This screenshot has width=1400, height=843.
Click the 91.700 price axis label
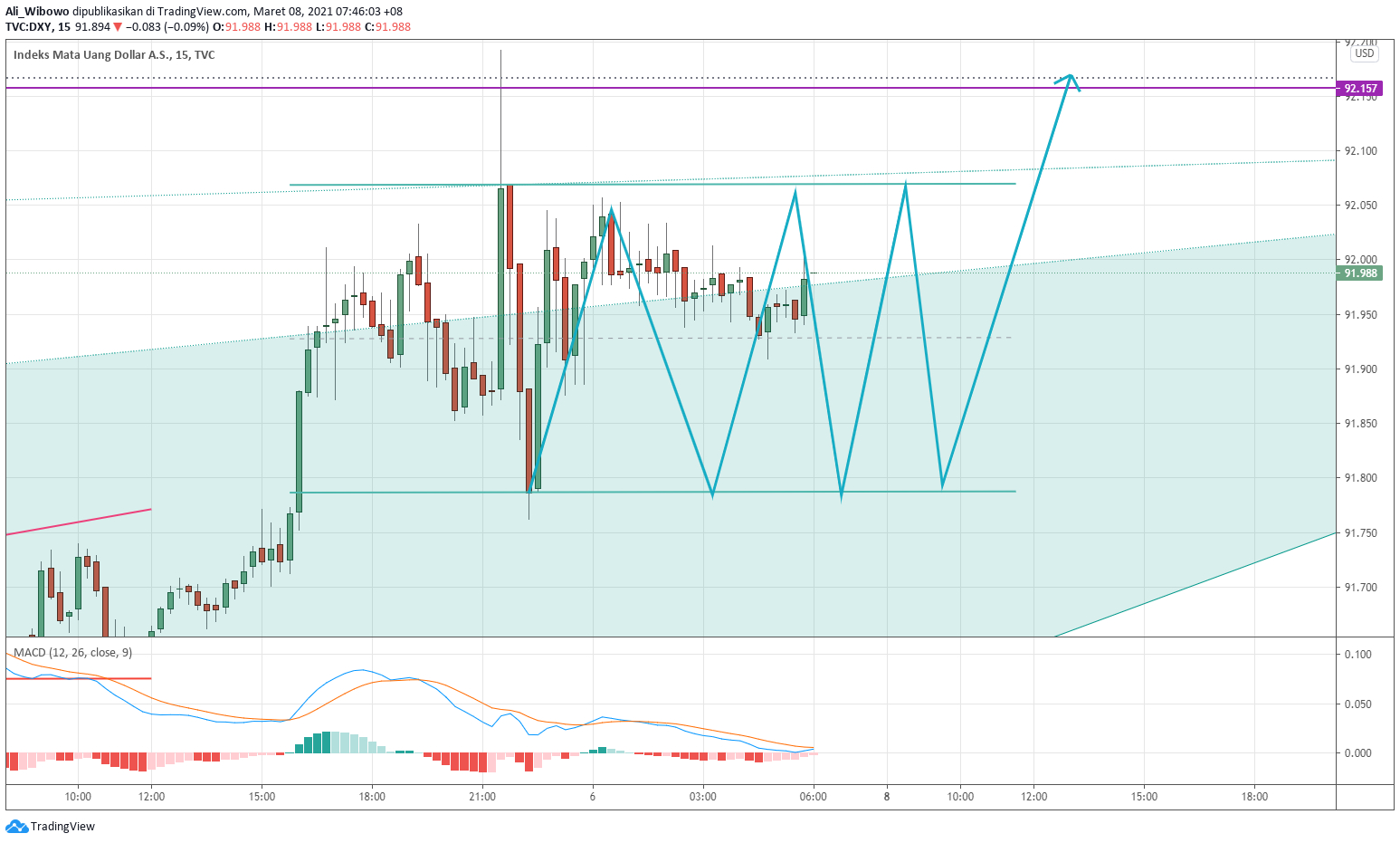pos(1360,588)
